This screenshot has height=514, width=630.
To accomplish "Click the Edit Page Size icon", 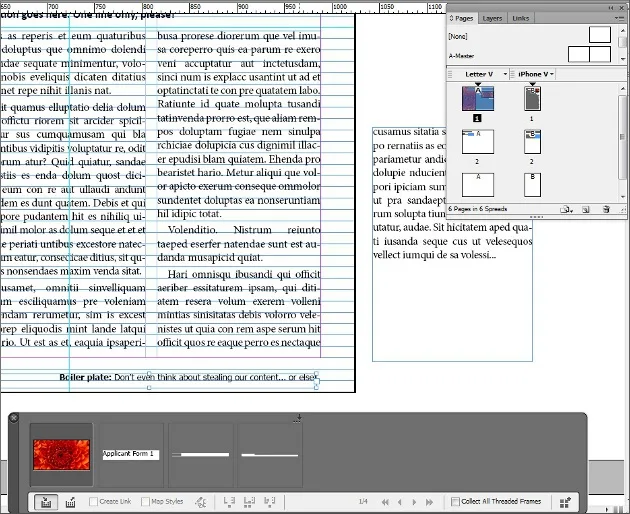I will pos(567,209).
